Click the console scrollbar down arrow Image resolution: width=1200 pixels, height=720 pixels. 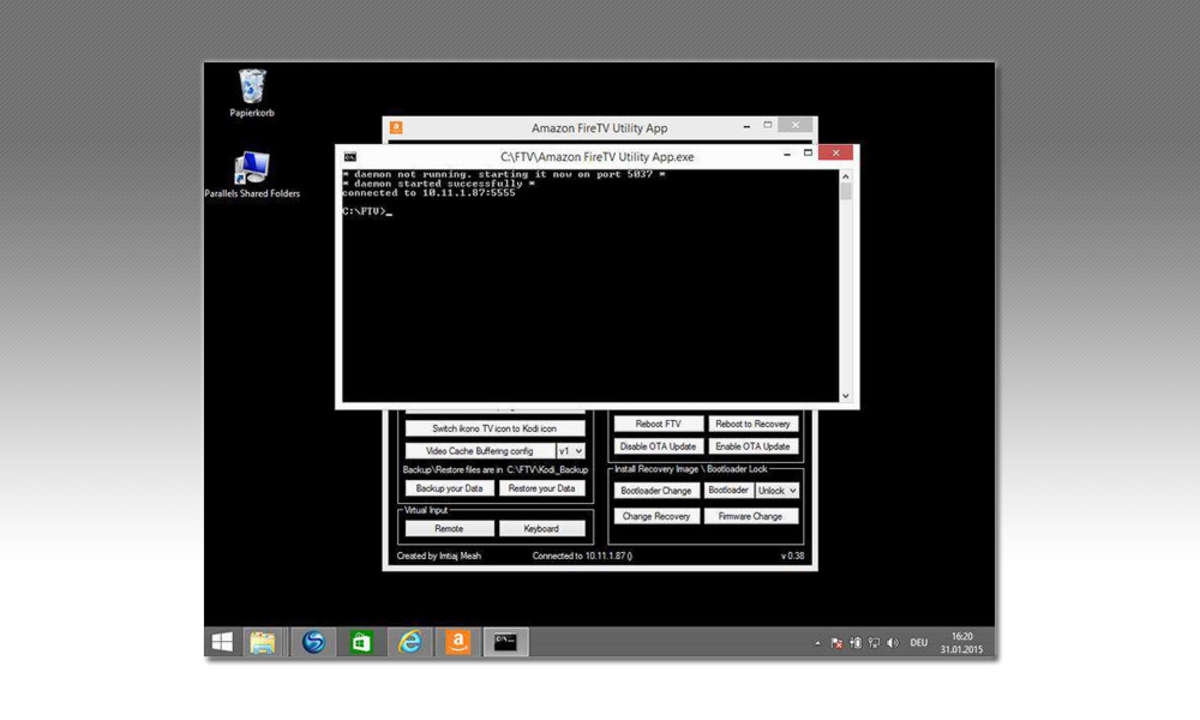coord(846,397)
